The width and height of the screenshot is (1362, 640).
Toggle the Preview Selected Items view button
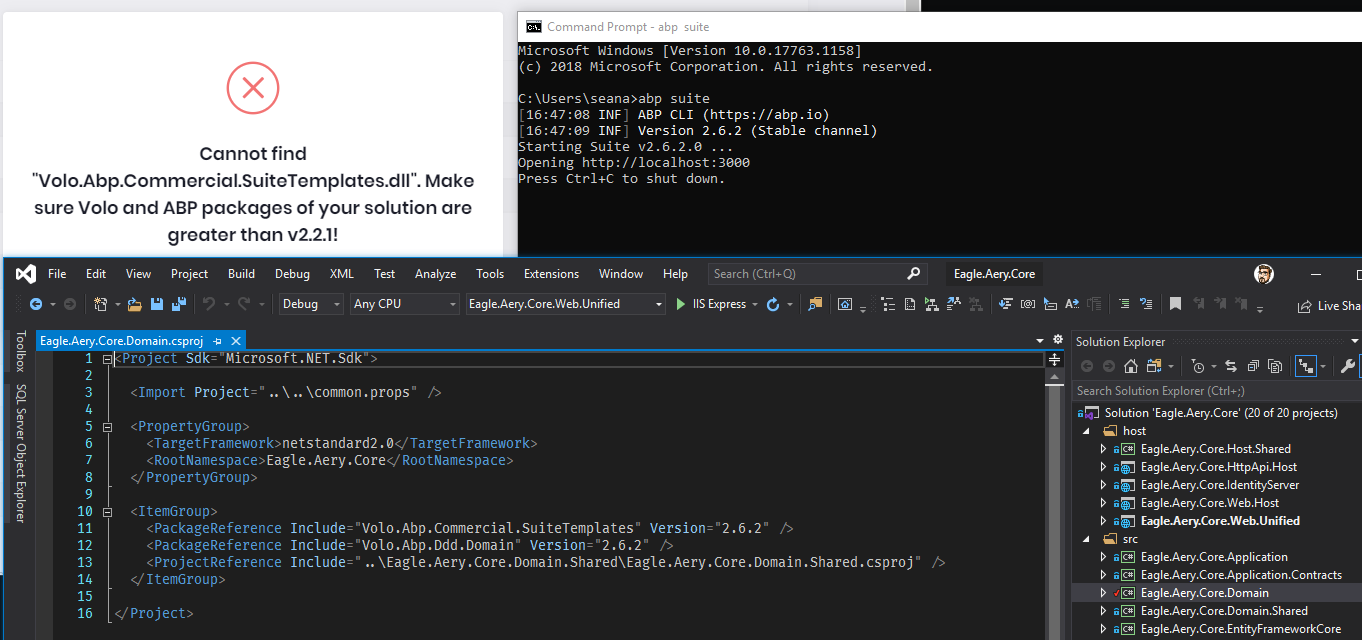(x=1305, y=366)
